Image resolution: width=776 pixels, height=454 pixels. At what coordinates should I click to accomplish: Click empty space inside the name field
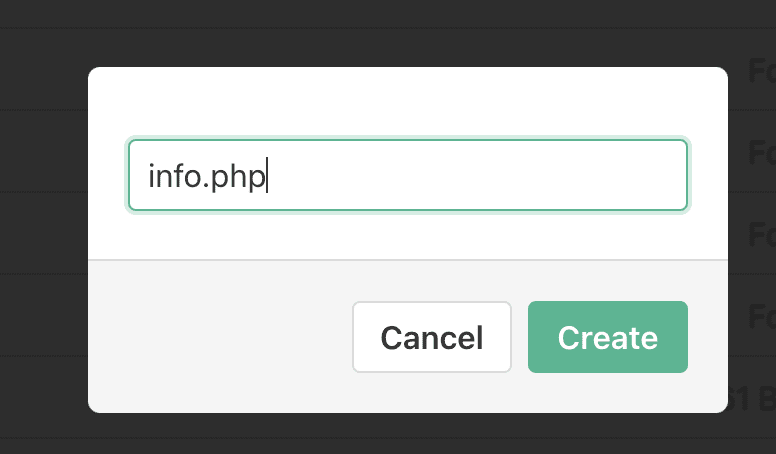pyautogui.click(x=480, y=175)
